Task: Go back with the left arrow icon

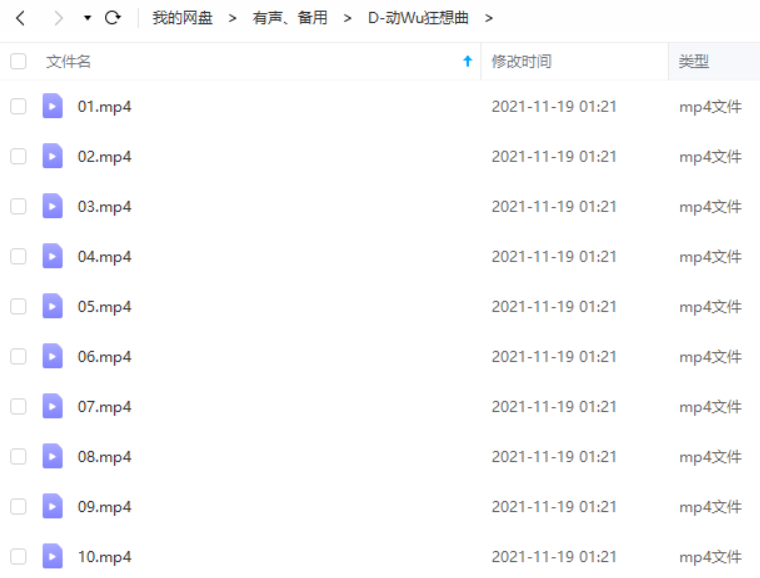Action: coord(20,18)
